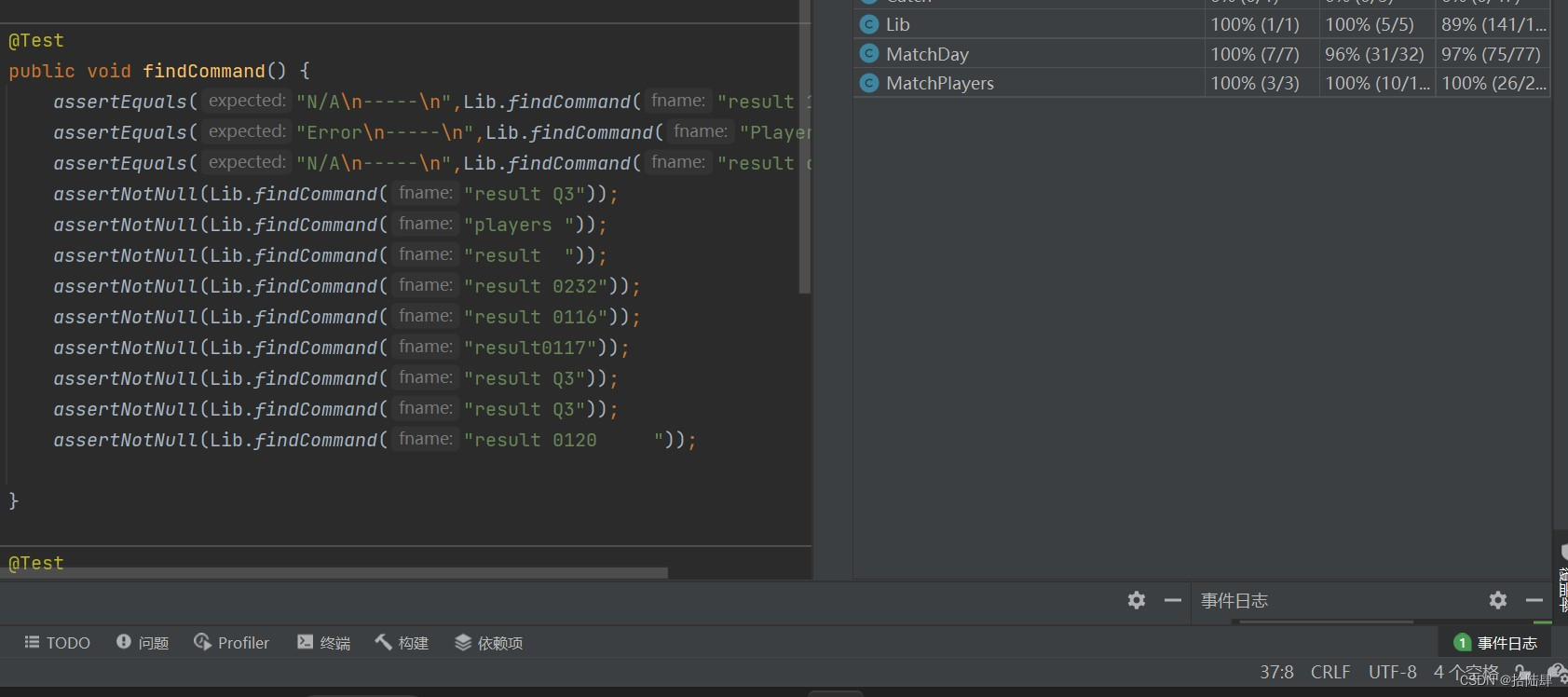
Task: Click MatchDay method coverage 96% (31/32)
Action: tap(1374, 54)
